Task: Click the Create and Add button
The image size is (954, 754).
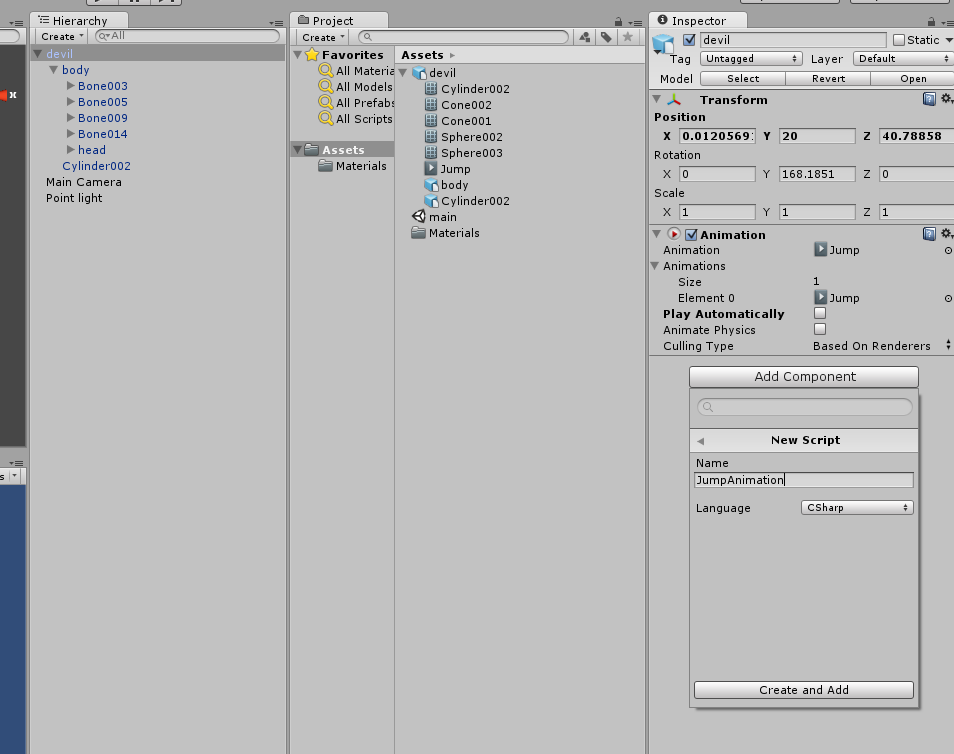Action: coord(803,690)
